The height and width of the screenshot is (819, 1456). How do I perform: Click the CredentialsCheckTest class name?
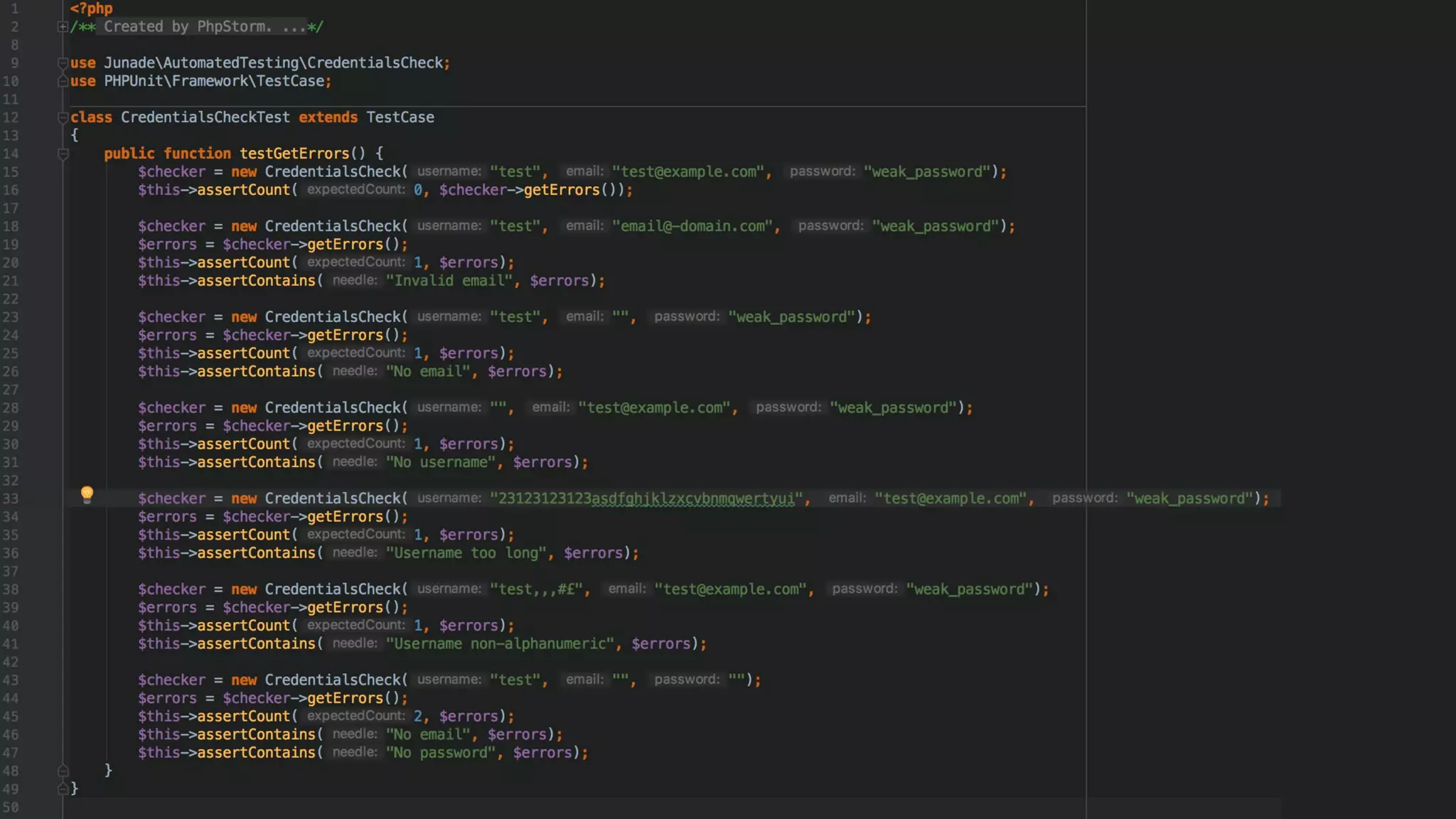coord(205,117)
